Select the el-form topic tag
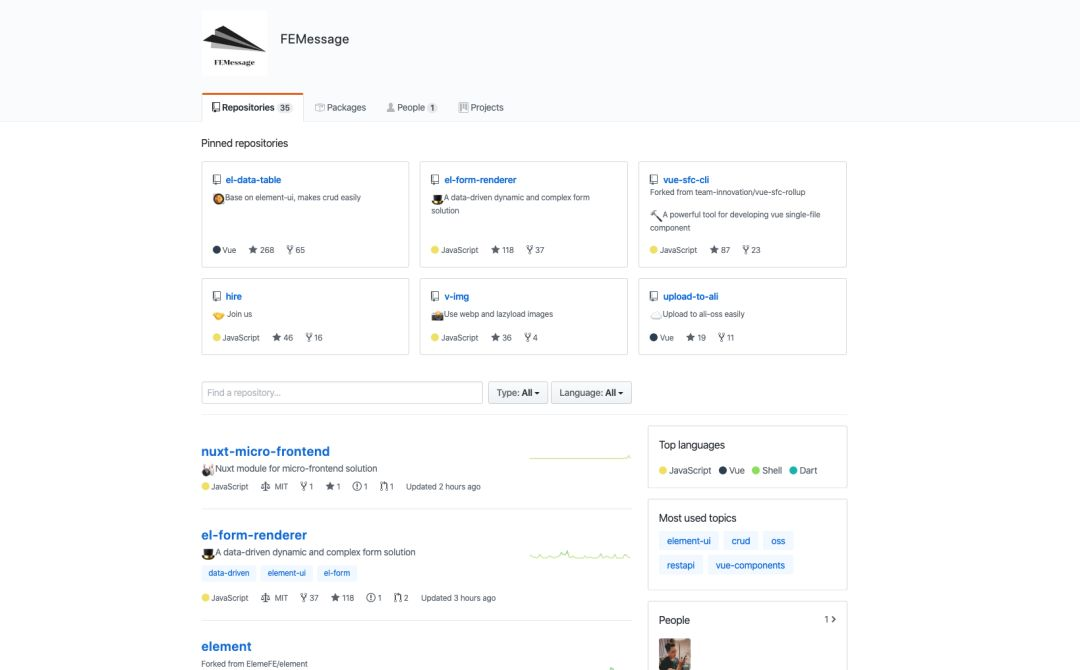The image size is (1080, 670). [x=337, y=573]
